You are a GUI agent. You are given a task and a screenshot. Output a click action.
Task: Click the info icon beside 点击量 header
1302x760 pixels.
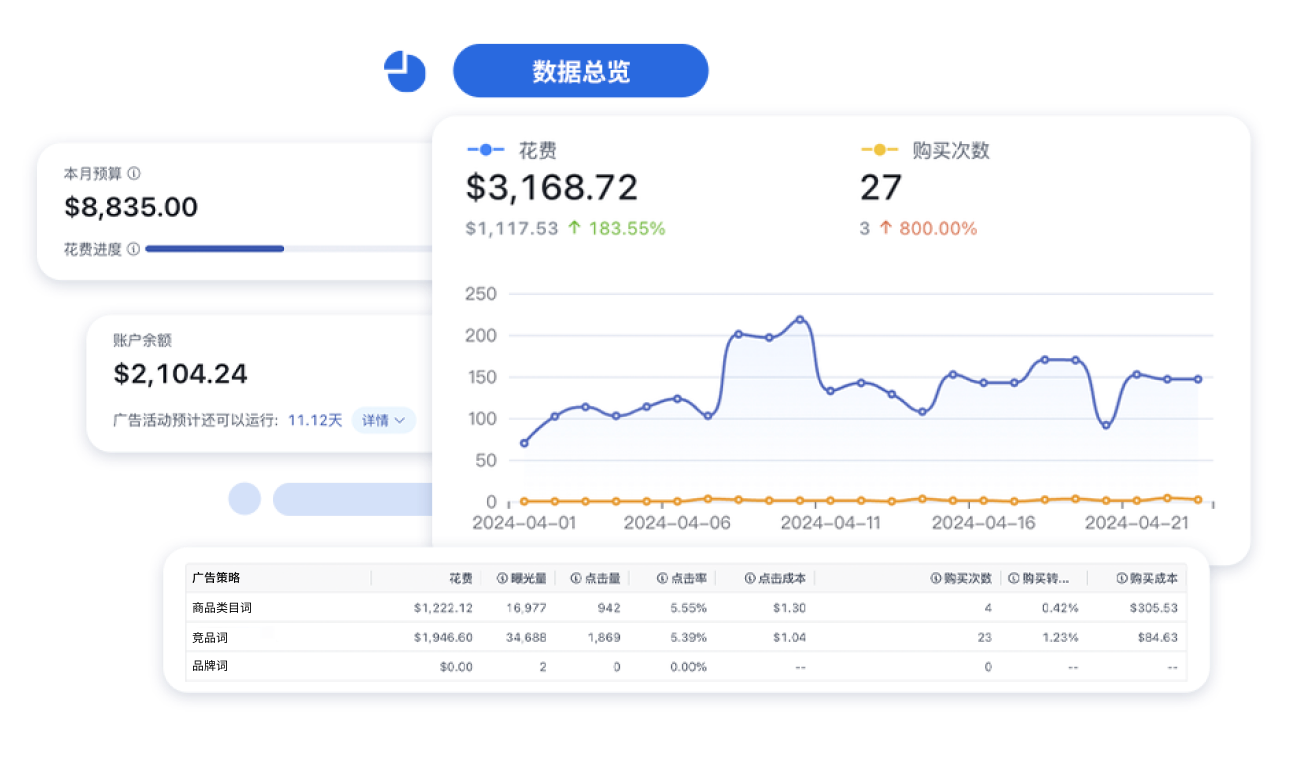coord(576,578)
